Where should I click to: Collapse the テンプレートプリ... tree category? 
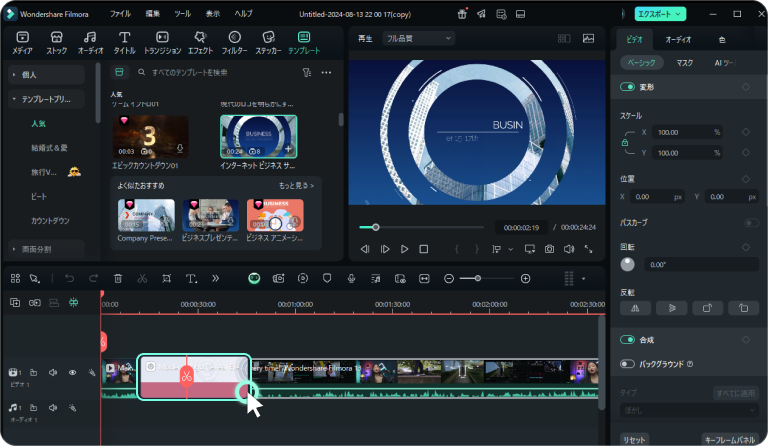tap(47, 99)
